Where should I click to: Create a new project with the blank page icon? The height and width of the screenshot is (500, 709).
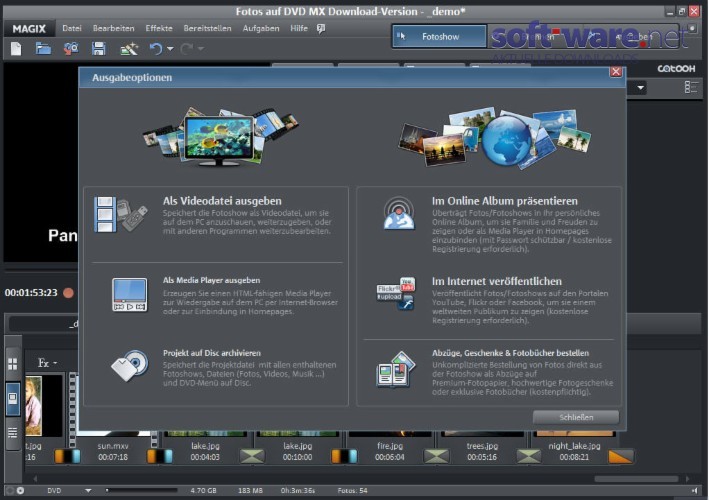pos(16,48)
